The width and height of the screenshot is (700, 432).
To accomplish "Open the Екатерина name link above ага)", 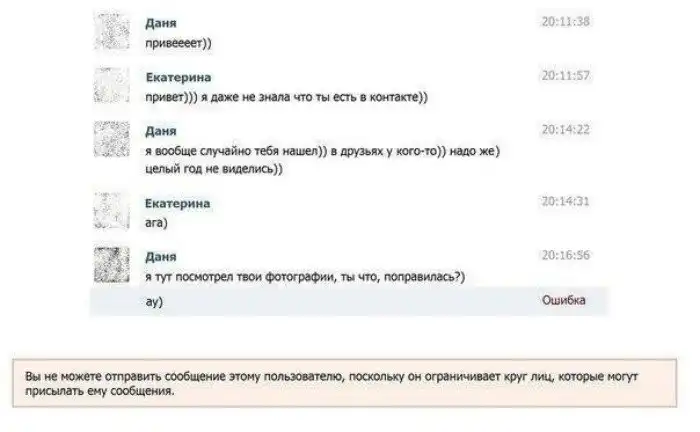I will pyautogui.click(x=177, y=204).
